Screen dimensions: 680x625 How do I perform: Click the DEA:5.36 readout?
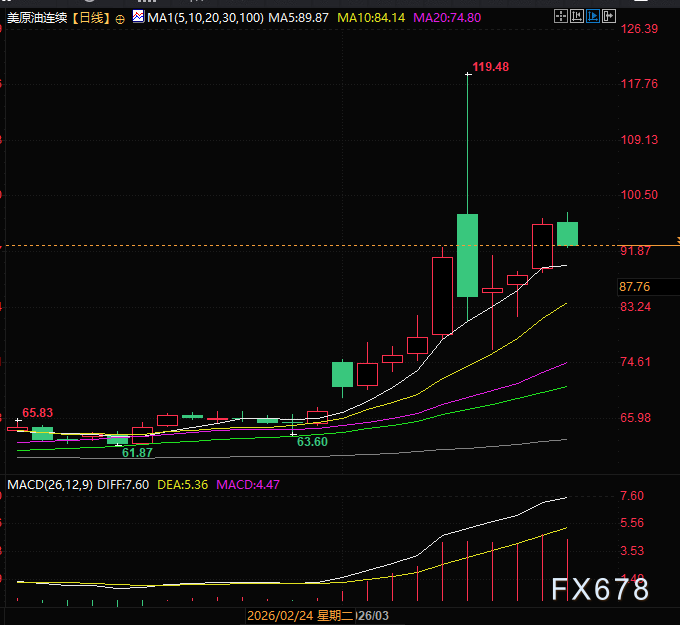(183, 484)
